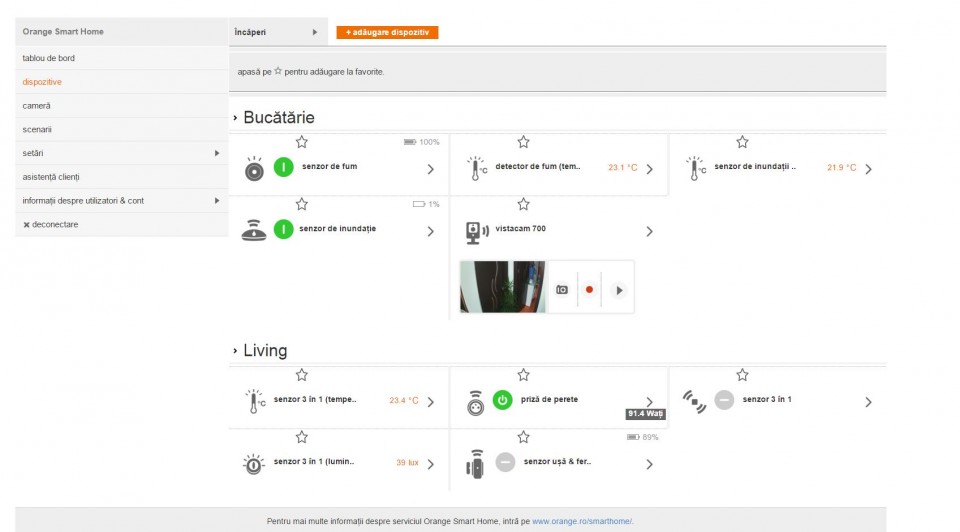Star the Bucătărie senzor de inundații 21.9 °C card
The image size is (960, 532).
(x=742, y=142)
